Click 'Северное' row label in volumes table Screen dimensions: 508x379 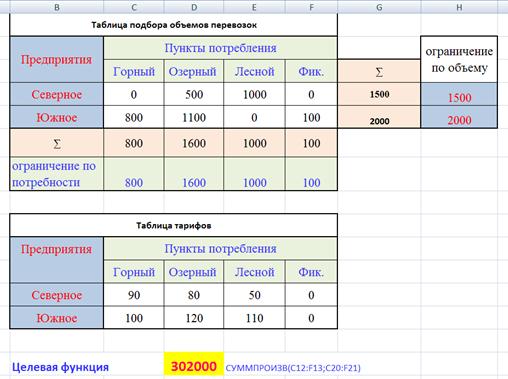(x=57, y=94)
